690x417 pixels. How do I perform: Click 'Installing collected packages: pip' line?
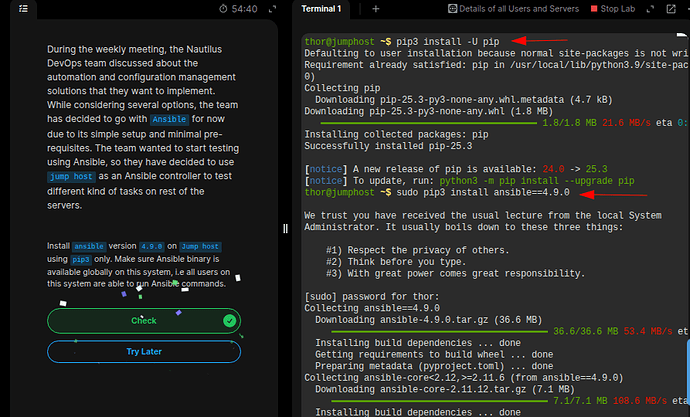pos(396,135)
